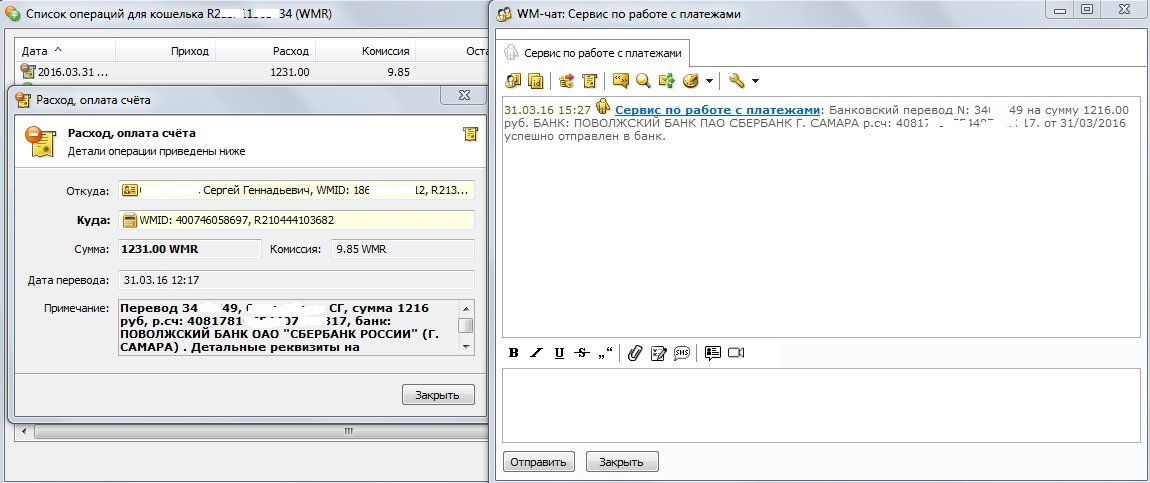1150x483 pixels.
Task: Click 'Сервис по работе с платежами' sender link
Action: [717, 109]
